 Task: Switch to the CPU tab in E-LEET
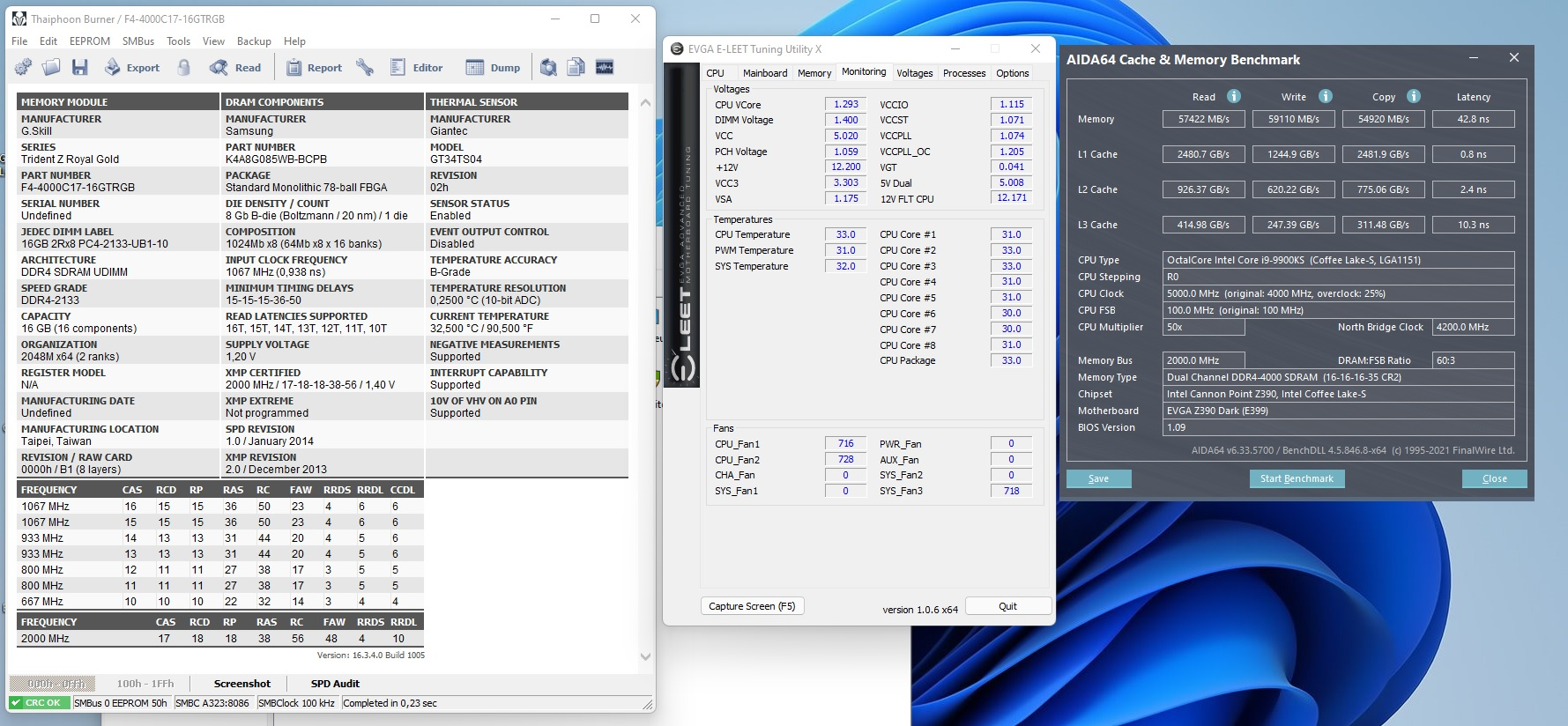(716, 73)
